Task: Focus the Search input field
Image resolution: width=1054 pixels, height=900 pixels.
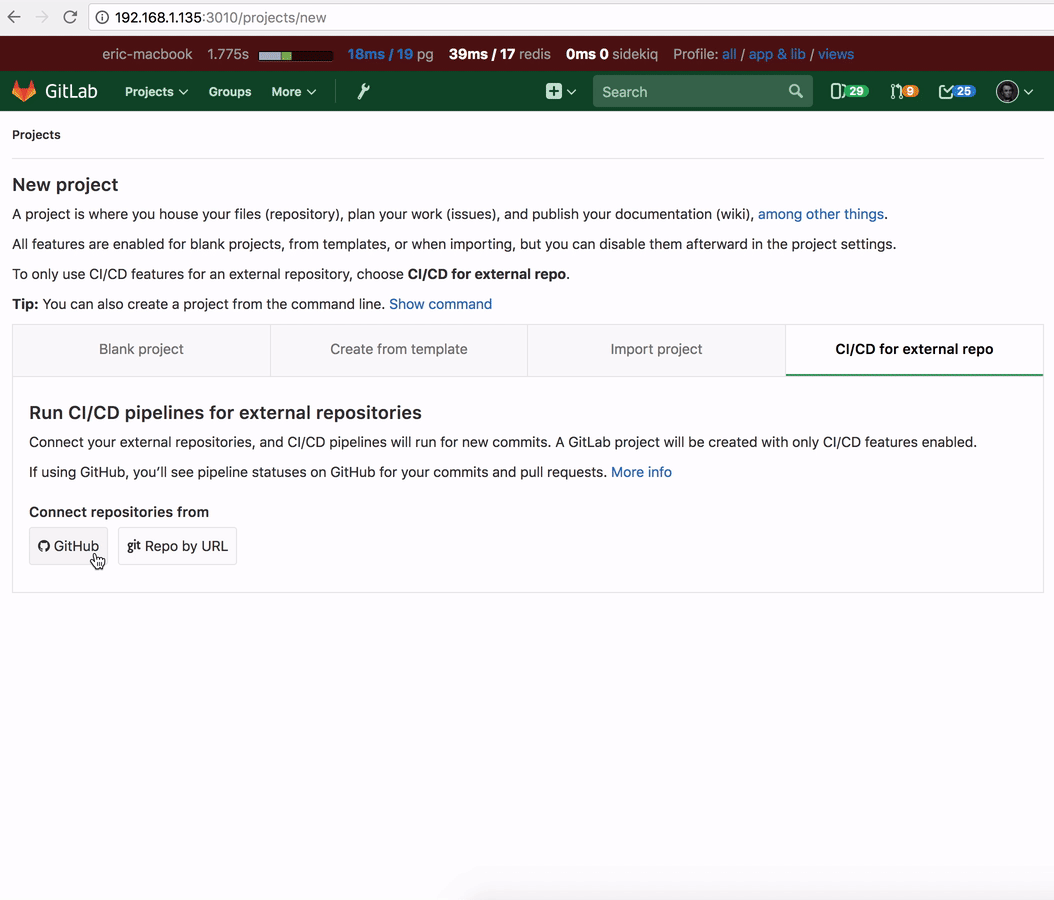Action: (690, 91)
